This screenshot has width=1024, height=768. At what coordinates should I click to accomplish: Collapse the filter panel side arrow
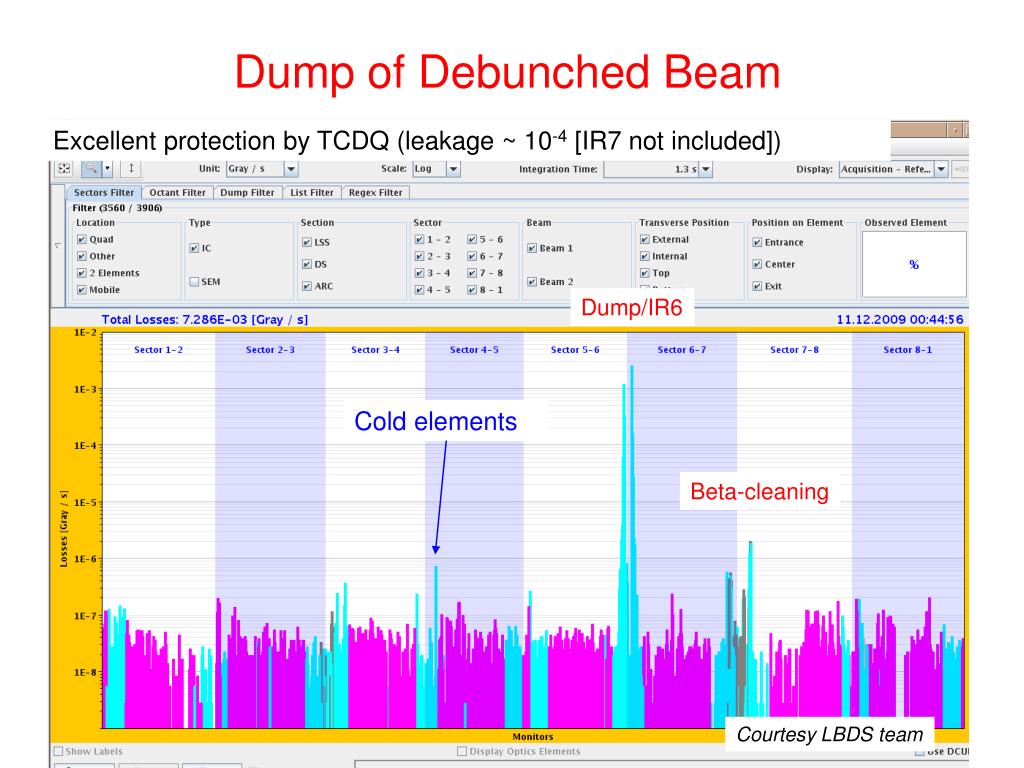tap(57, 246)
